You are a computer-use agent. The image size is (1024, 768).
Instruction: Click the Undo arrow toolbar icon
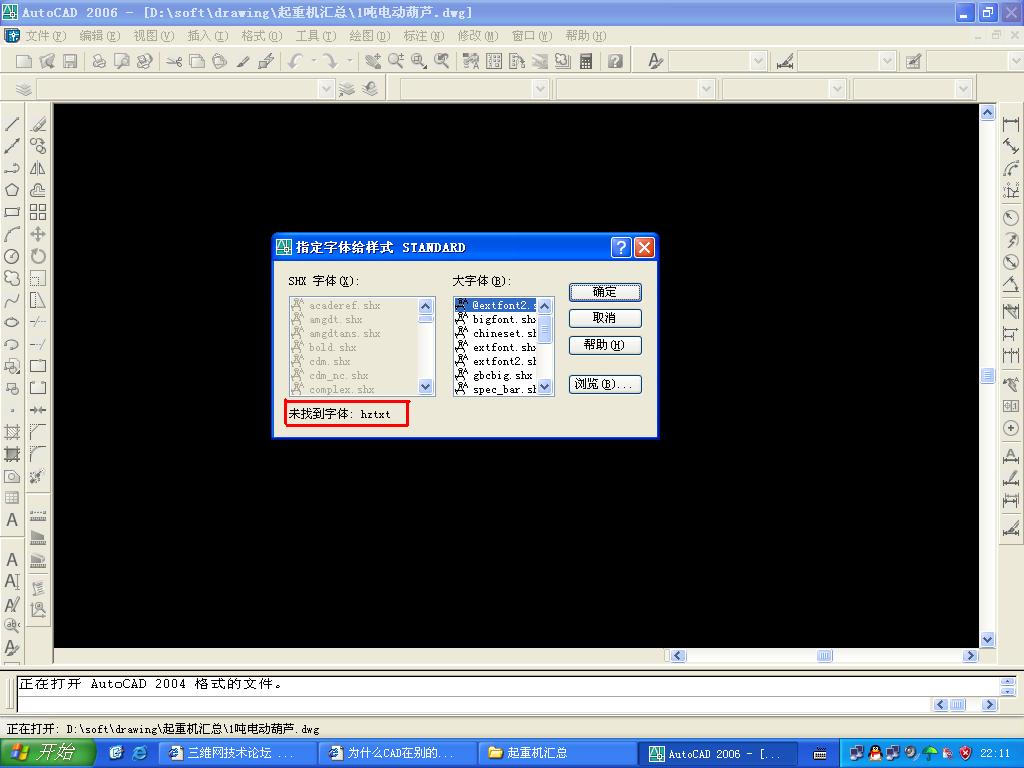coord(296,61)
